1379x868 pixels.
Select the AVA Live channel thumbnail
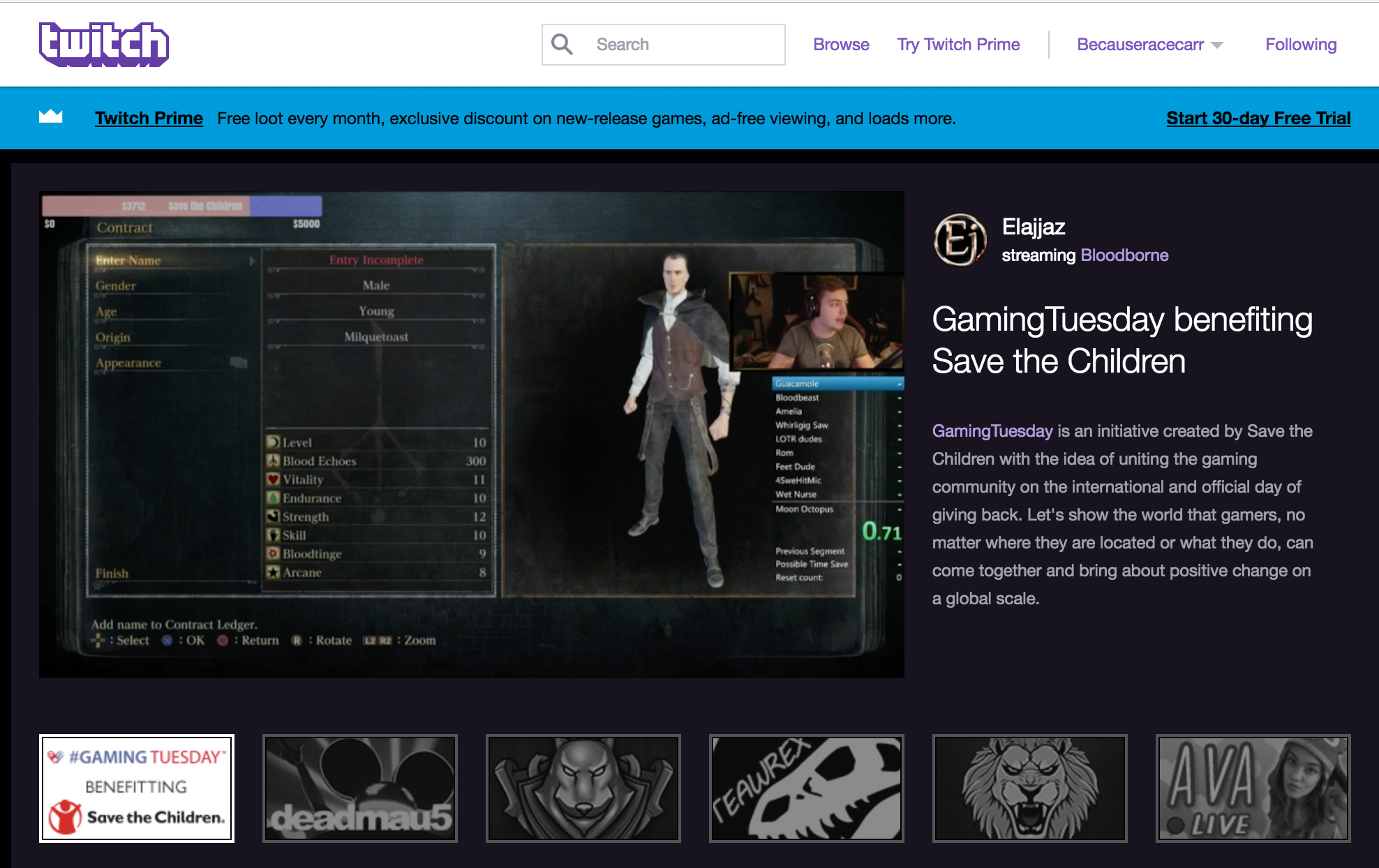[x=1253, y=788]
